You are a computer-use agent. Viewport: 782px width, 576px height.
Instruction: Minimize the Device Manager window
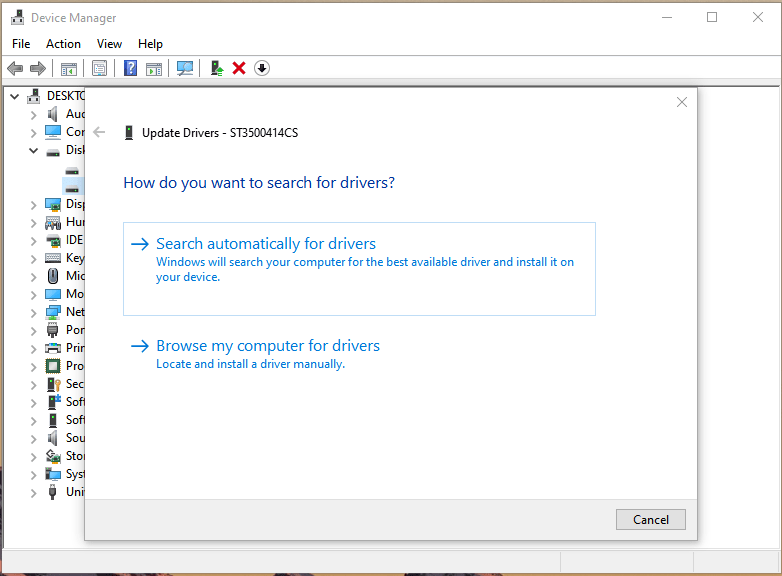pyautogui.click(x=667, y=17)
